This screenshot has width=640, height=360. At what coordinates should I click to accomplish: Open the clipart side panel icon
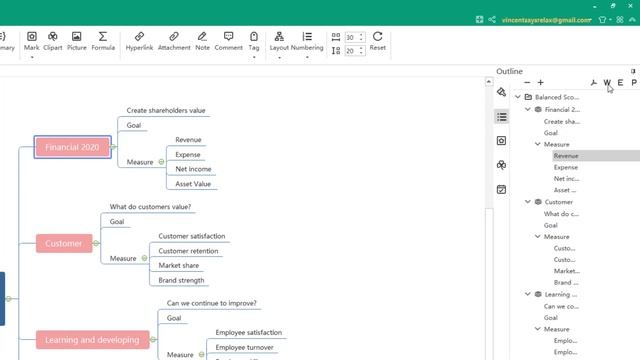click(x=501, y=165)
